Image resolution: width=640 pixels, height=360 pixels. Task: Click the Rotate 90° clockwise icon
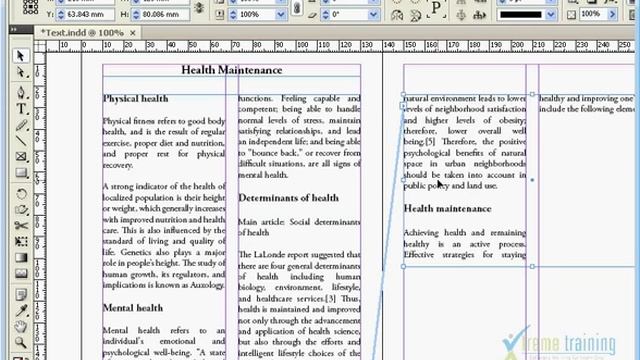pos(397,16)
